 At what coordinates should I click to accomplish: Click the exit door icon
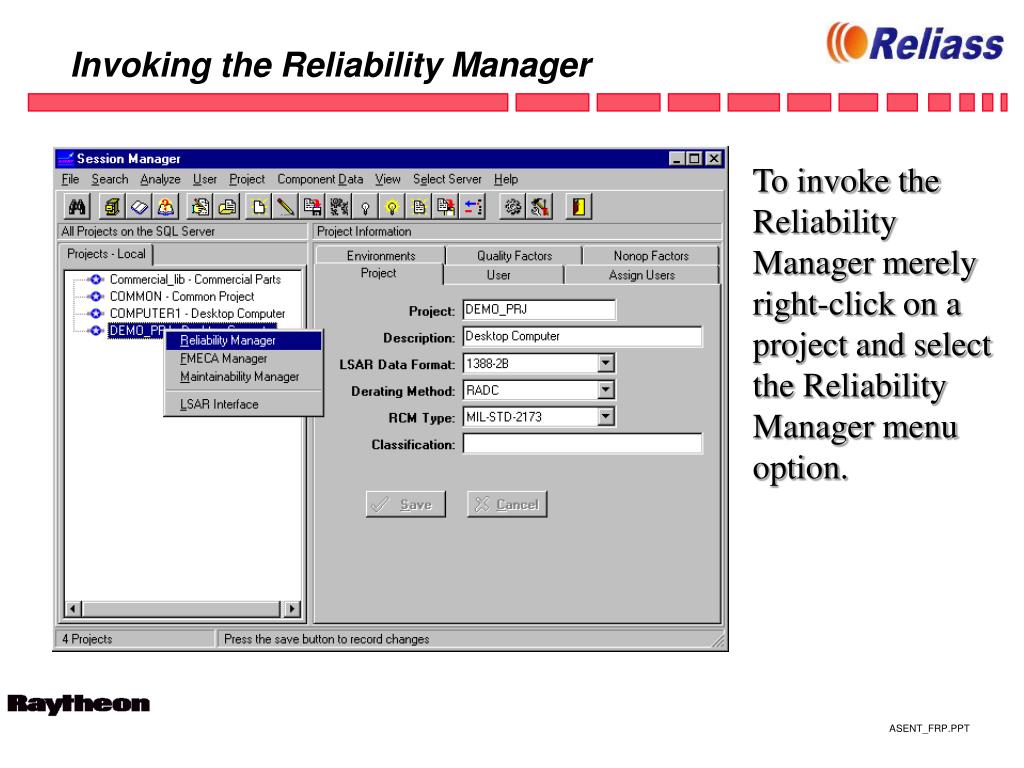(578, 207)
